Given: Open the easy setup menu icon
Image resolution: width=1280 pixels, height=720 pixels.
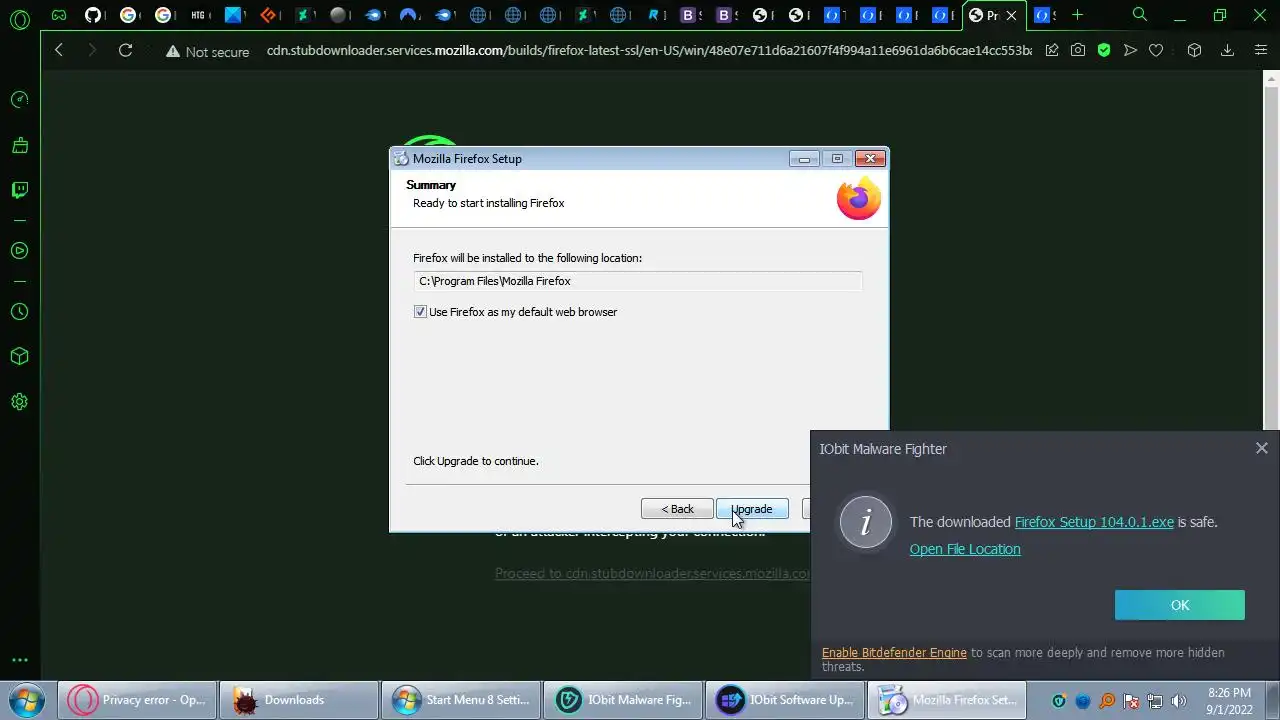Looking at the screenshot, I should click(x=1261, y=50).
